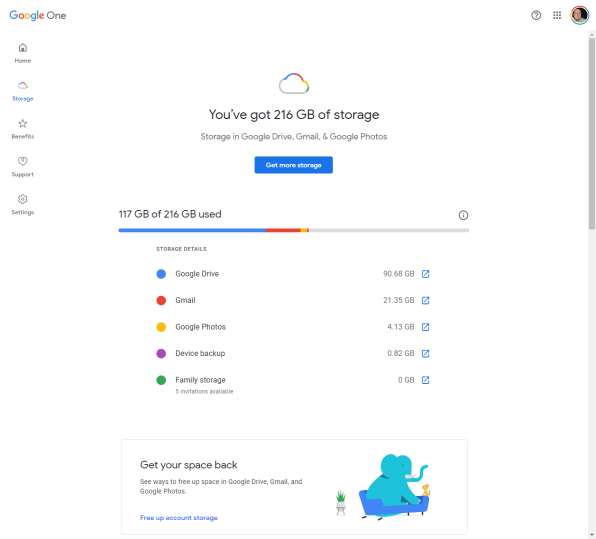The image size is (596, 539).
Task: Click the storage info icon
Action: pyautogui.click(x=463, y=215)
